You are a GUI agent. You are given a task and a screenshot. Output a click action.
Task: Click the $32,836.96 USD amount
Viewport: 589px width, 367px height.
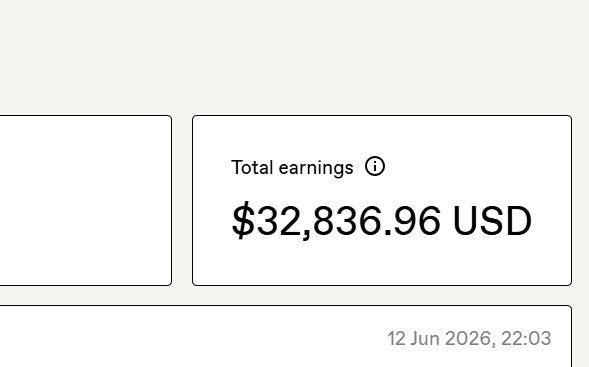382,221
